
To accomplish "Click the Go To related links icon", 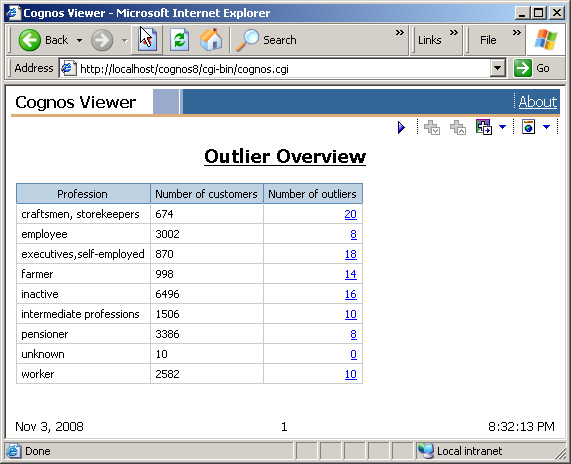I will 484,127.
